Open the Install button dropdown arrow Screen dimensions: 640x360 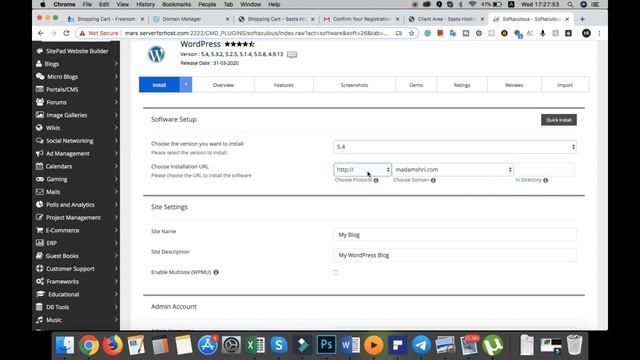click(x=186, y=85)
